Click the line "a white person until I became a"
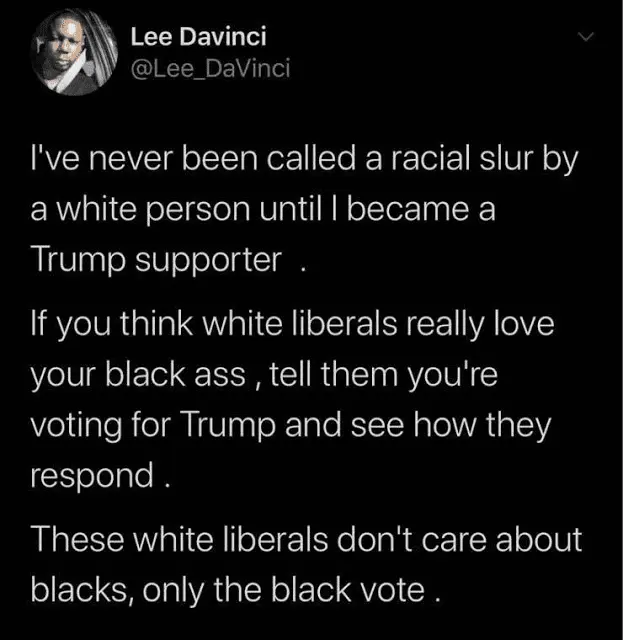623x640 pixels. click(x=263, y=210)
